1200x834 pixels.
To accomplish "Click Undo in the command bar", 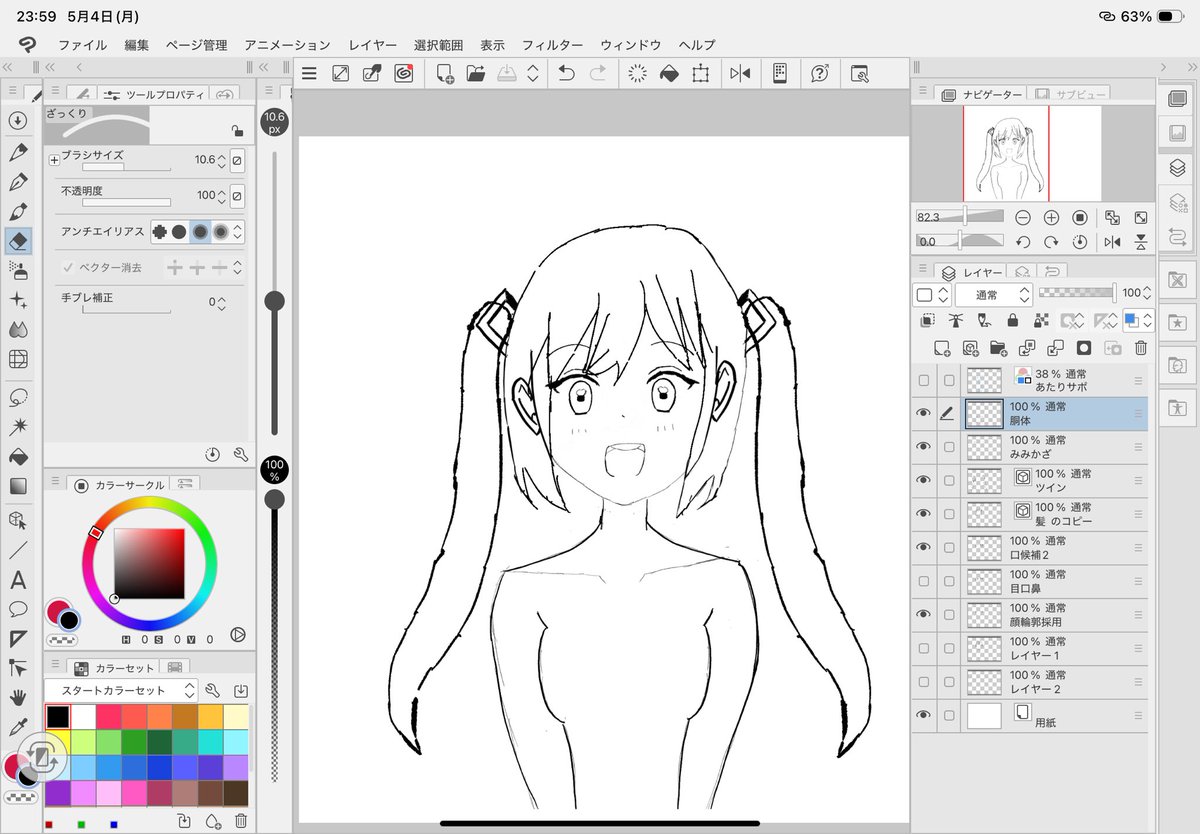I will point(566,73).
